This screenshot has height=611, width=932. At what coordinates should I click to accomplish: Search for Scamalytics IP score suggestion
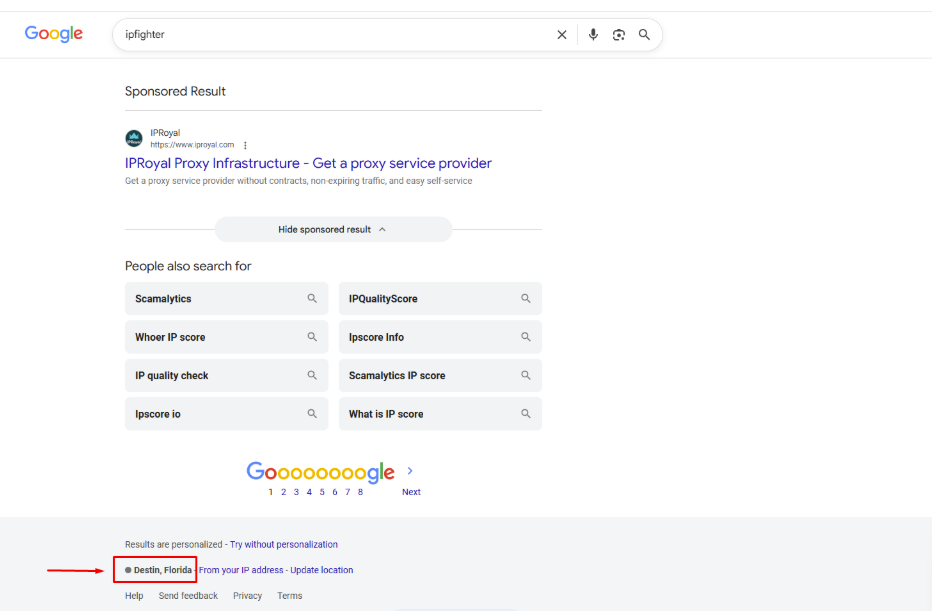pyautogui.click(x=440, y=375)
